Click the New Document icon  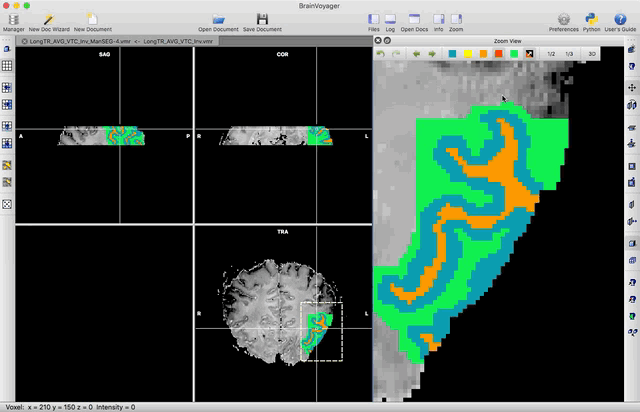tap(92, 19)
